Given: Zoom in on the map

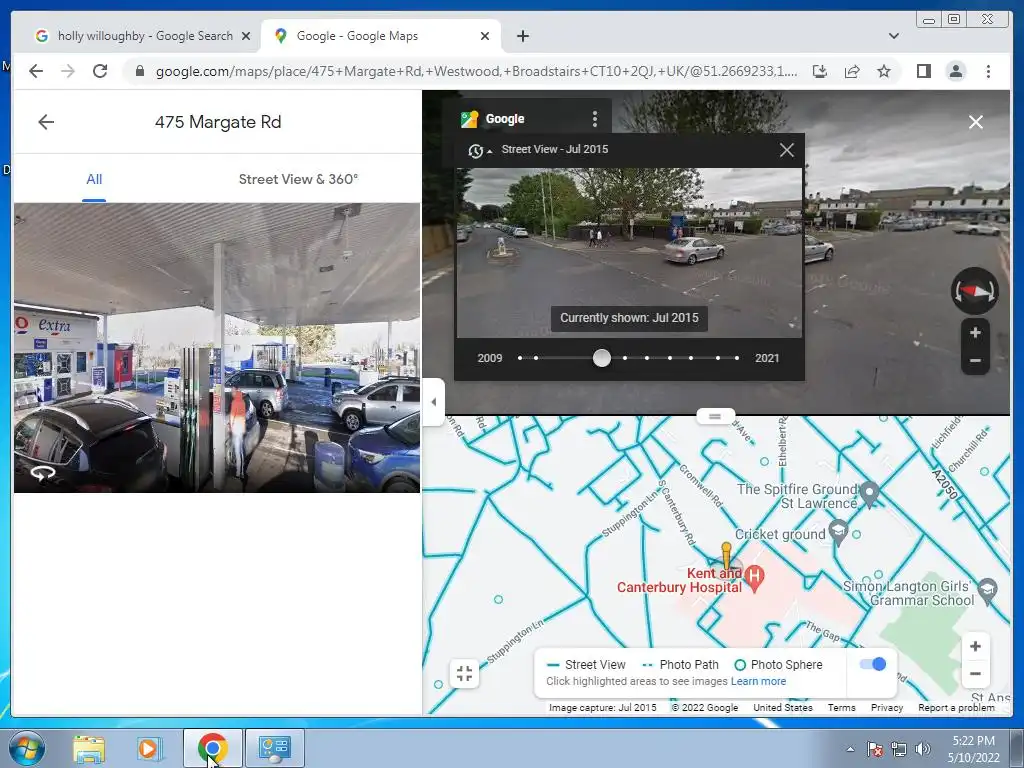Looking at the screenshot, I should point(975,647).
